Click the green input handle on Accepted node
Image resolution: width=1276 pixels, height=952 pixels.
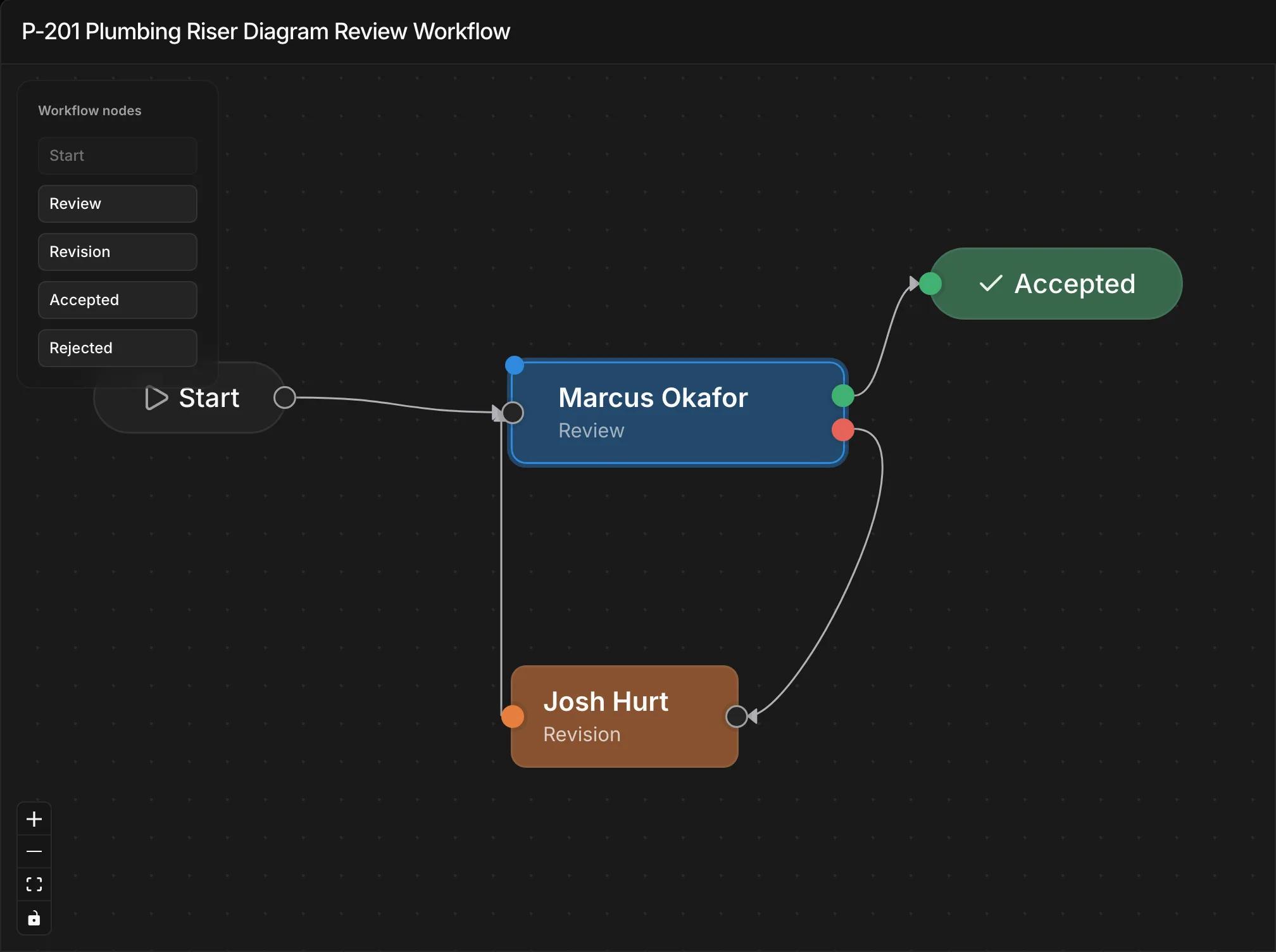(x=930, y=284)
